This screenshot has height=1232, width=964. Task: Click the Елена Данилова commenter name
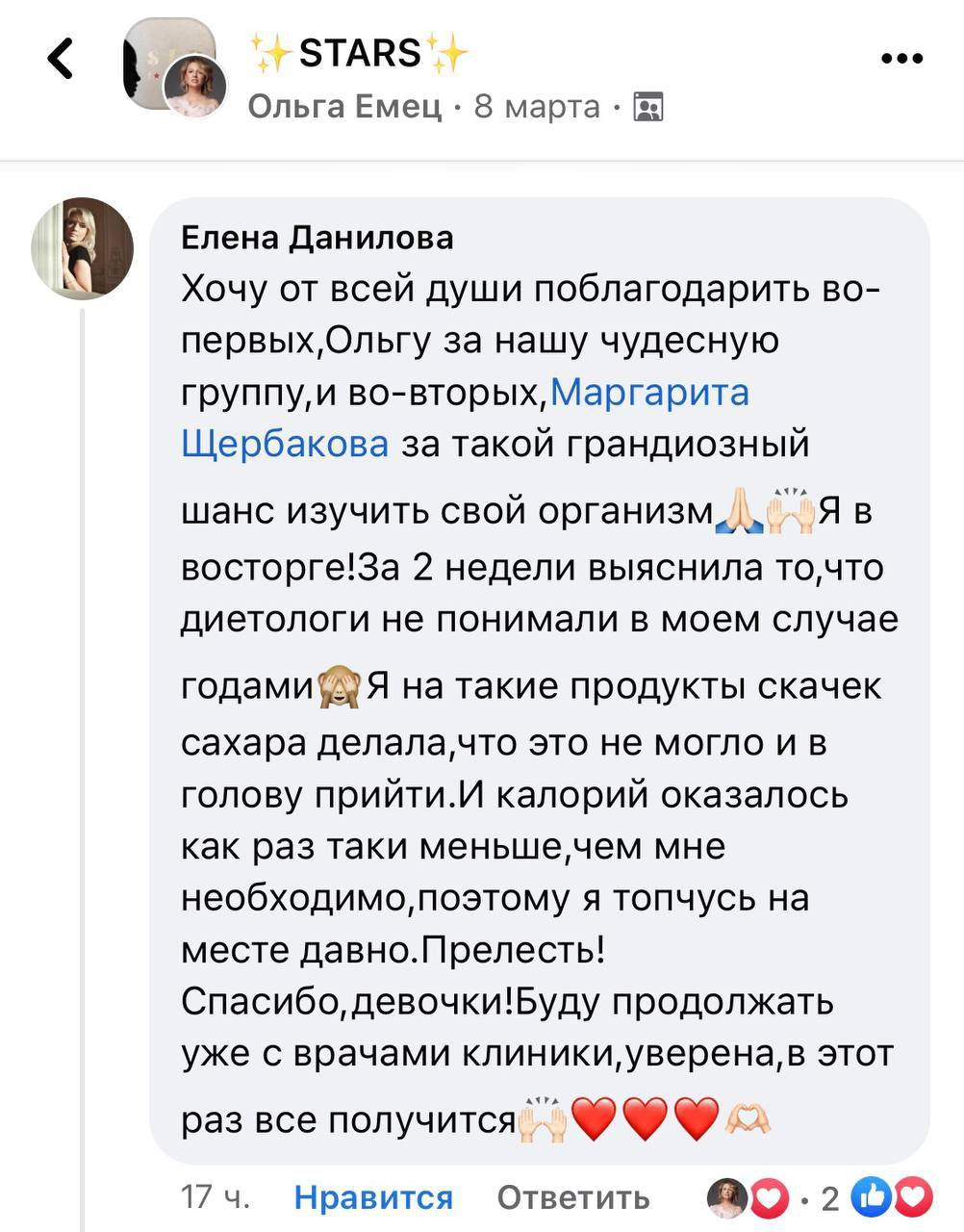point(317,237)
